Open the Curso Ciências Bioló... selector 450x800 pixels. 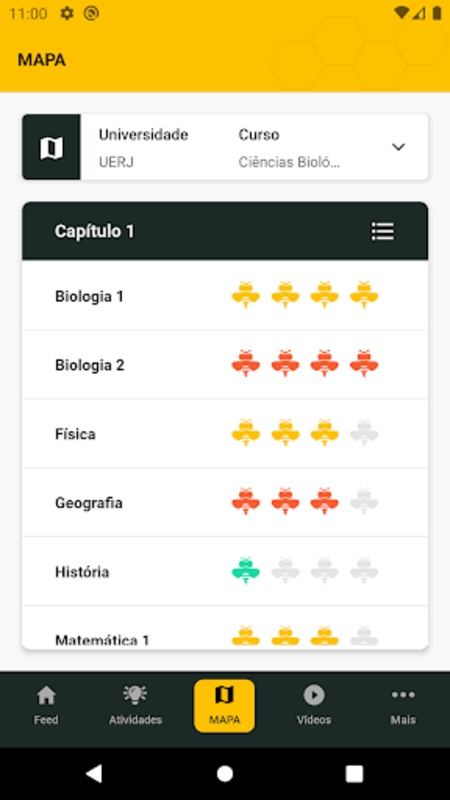[289, 148]
